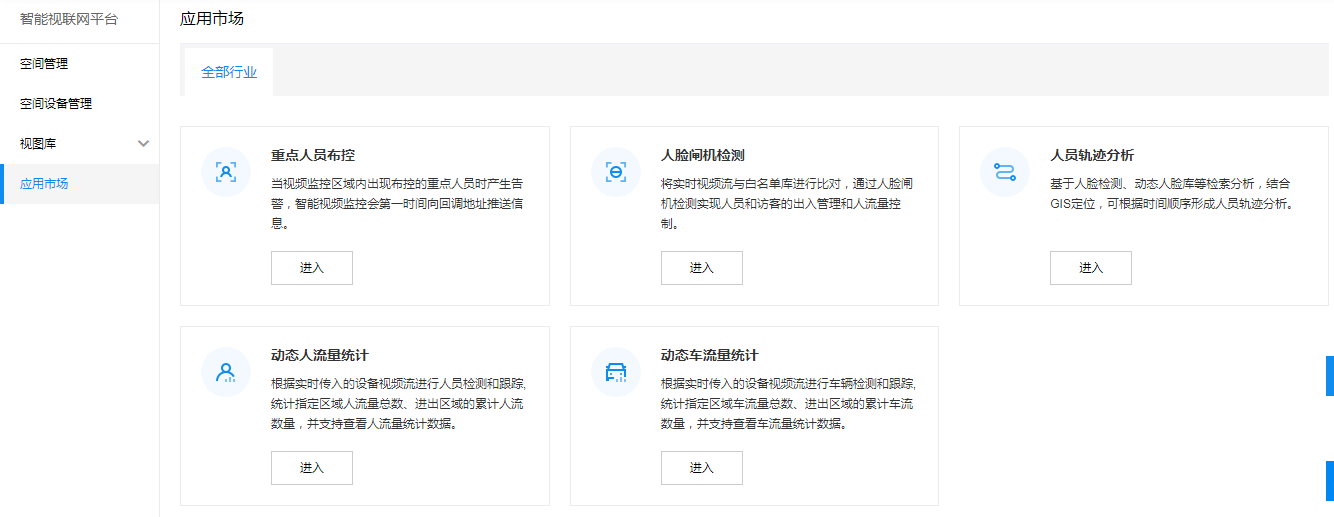Expand the 视图库 menu chevron

pos(143,144)
